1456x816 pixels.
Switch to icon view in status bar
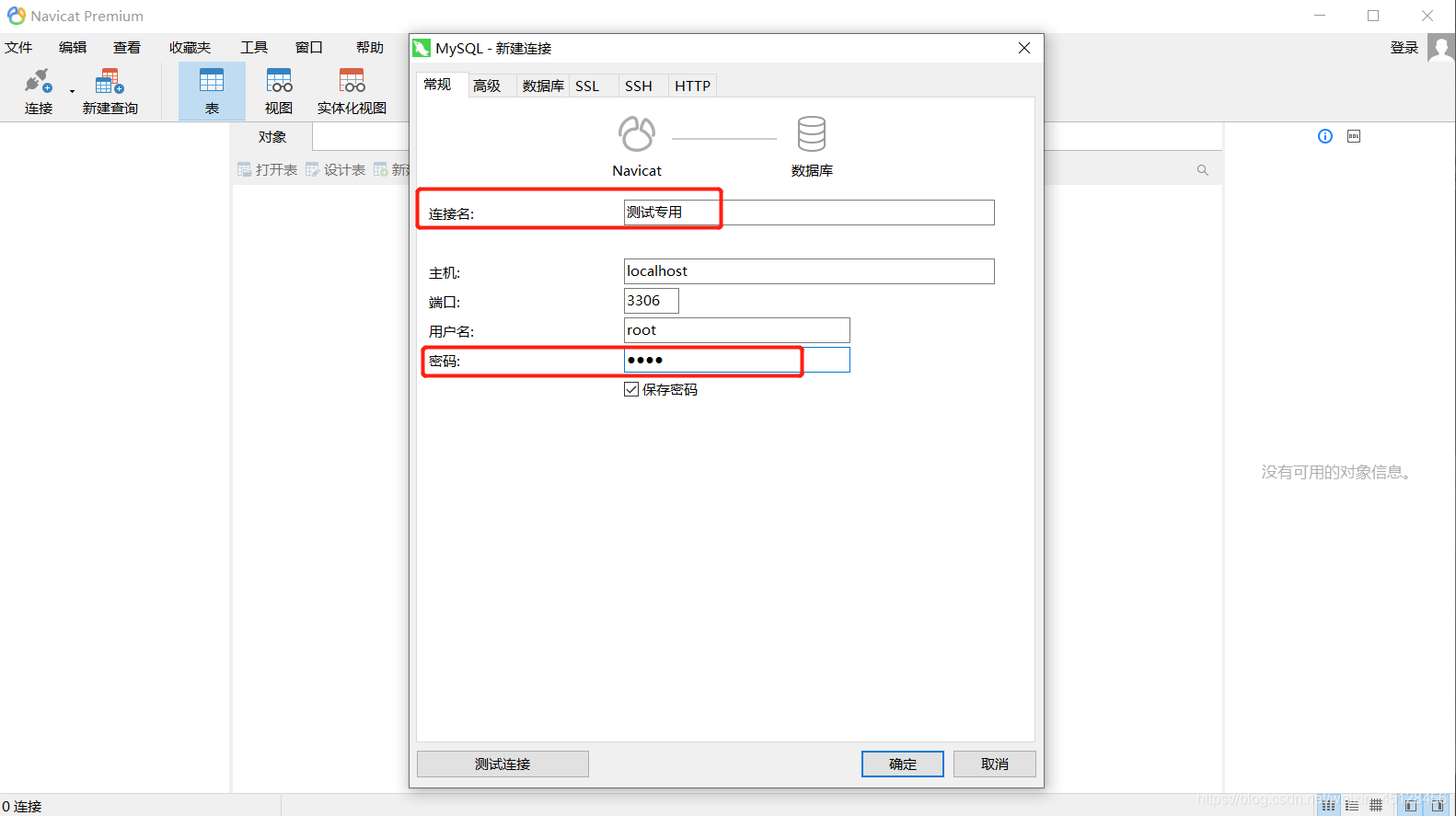[1328, 806]
